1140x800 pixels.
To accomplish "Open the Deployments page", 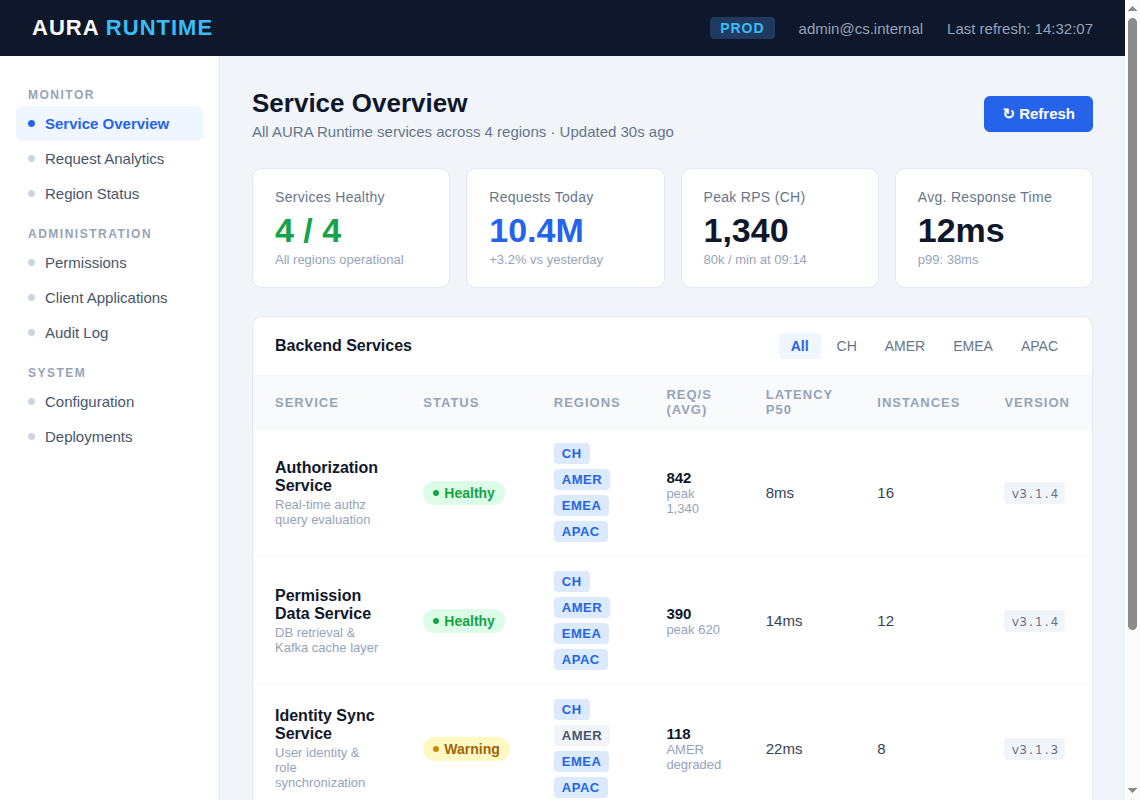I will coord(88,437).
